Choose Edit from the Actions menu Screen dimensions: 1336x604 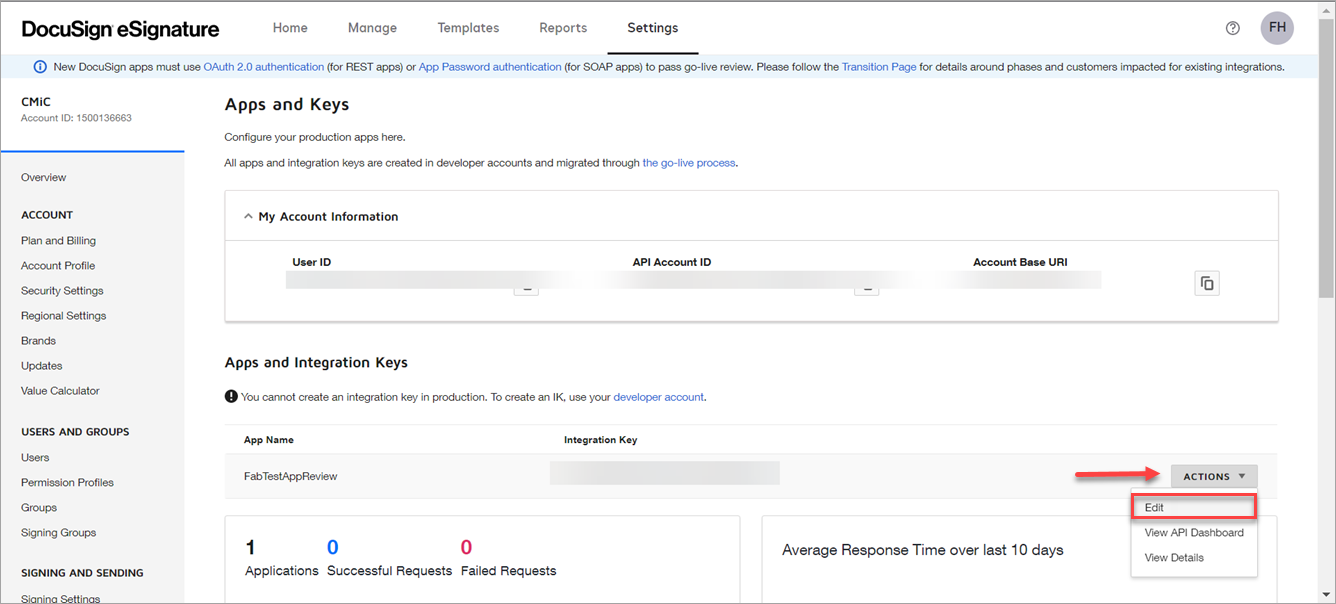tap(1193, 507)
